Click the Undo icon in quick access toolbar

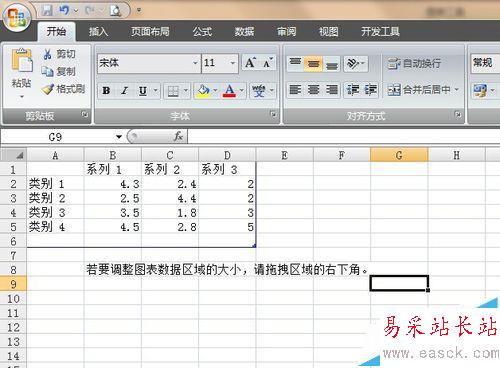pyautogui.click(x=64, y=10)
